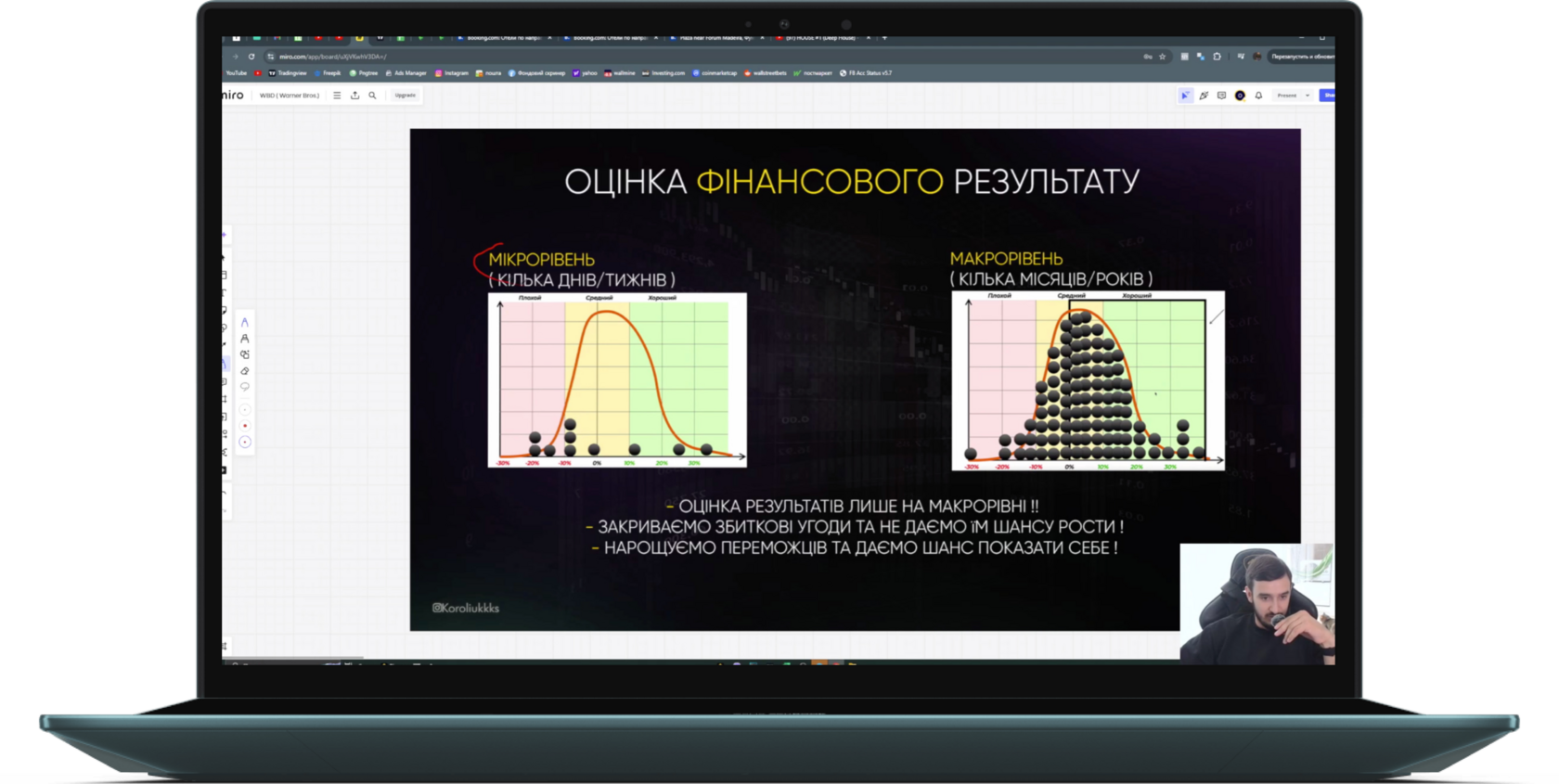Open the Miro main menu hamburger
The height and width of the screenshot is (784, 1559).
click(x=337, y=96)
